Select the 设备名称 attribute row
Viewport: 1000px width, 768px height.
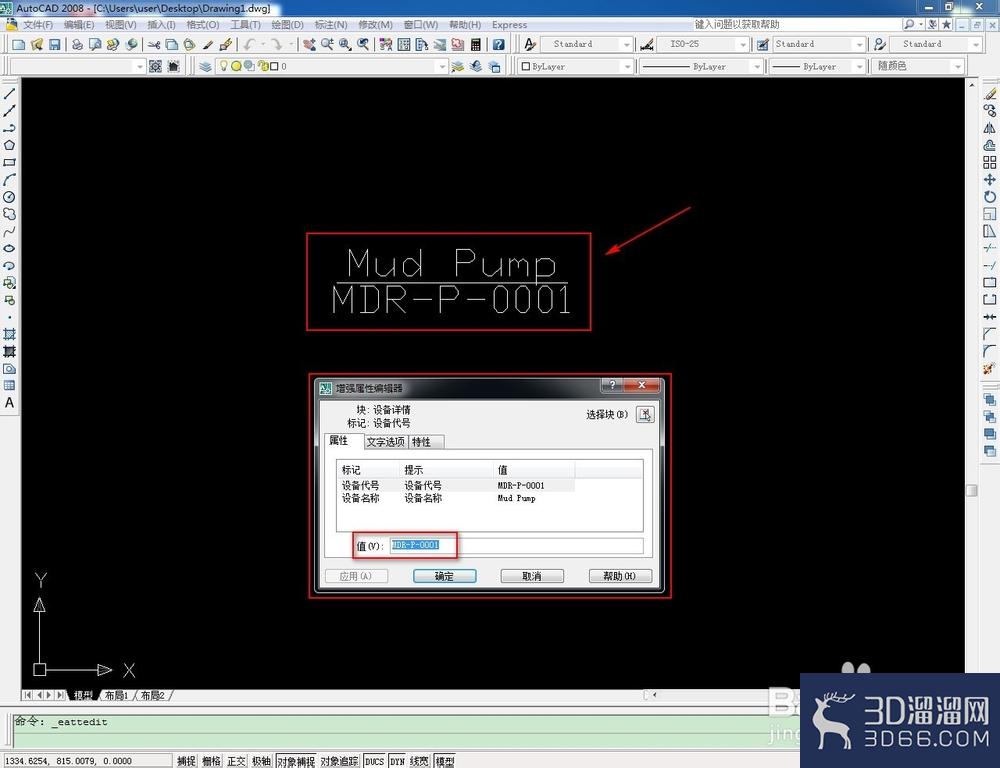click(456, 498)
